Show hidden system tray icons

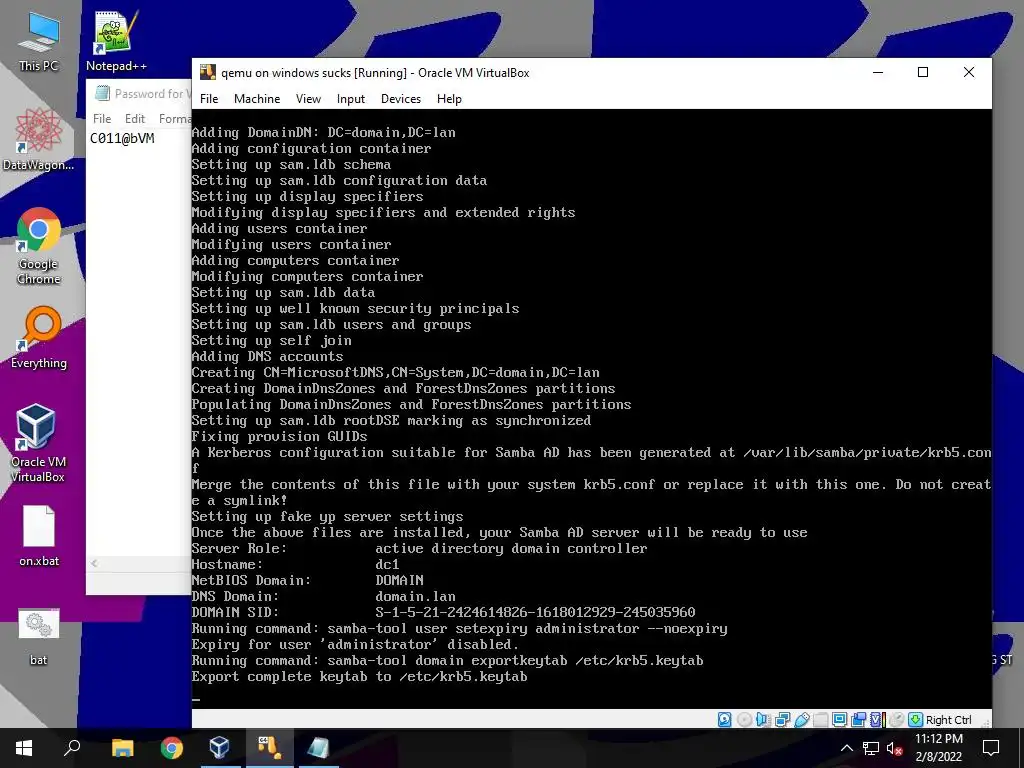coord(846,748)
